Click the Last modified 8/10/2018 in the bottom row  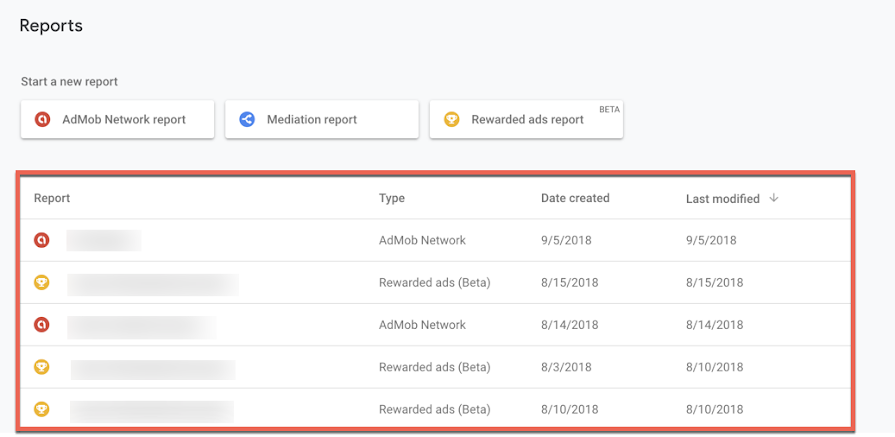[x=715, y=409]
